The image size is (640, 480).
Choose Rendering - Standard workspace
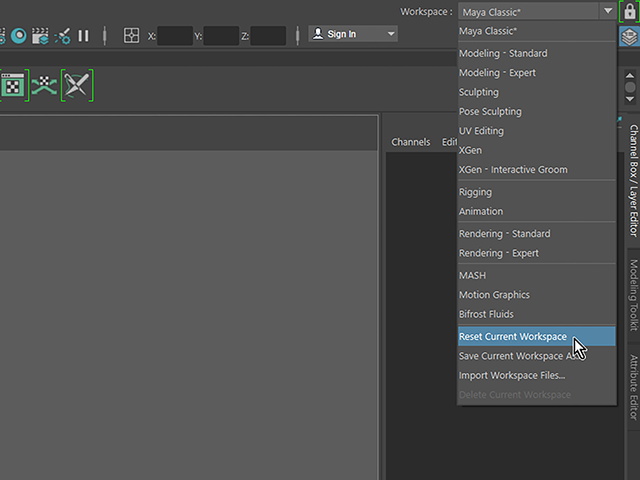point(537,234)
